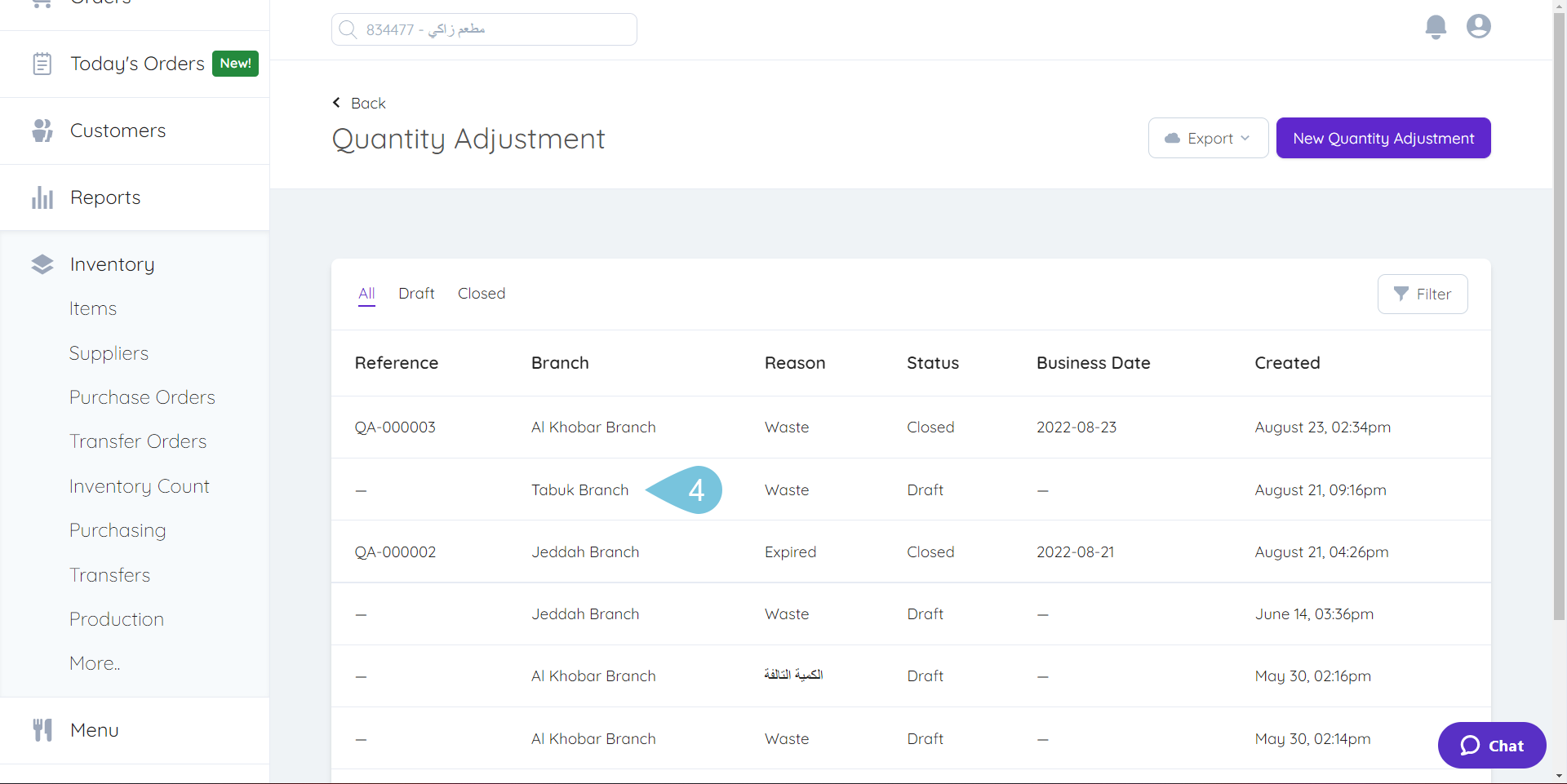Click New Quantity Adjustment

pyautogui.click(x=1383, y=137)
